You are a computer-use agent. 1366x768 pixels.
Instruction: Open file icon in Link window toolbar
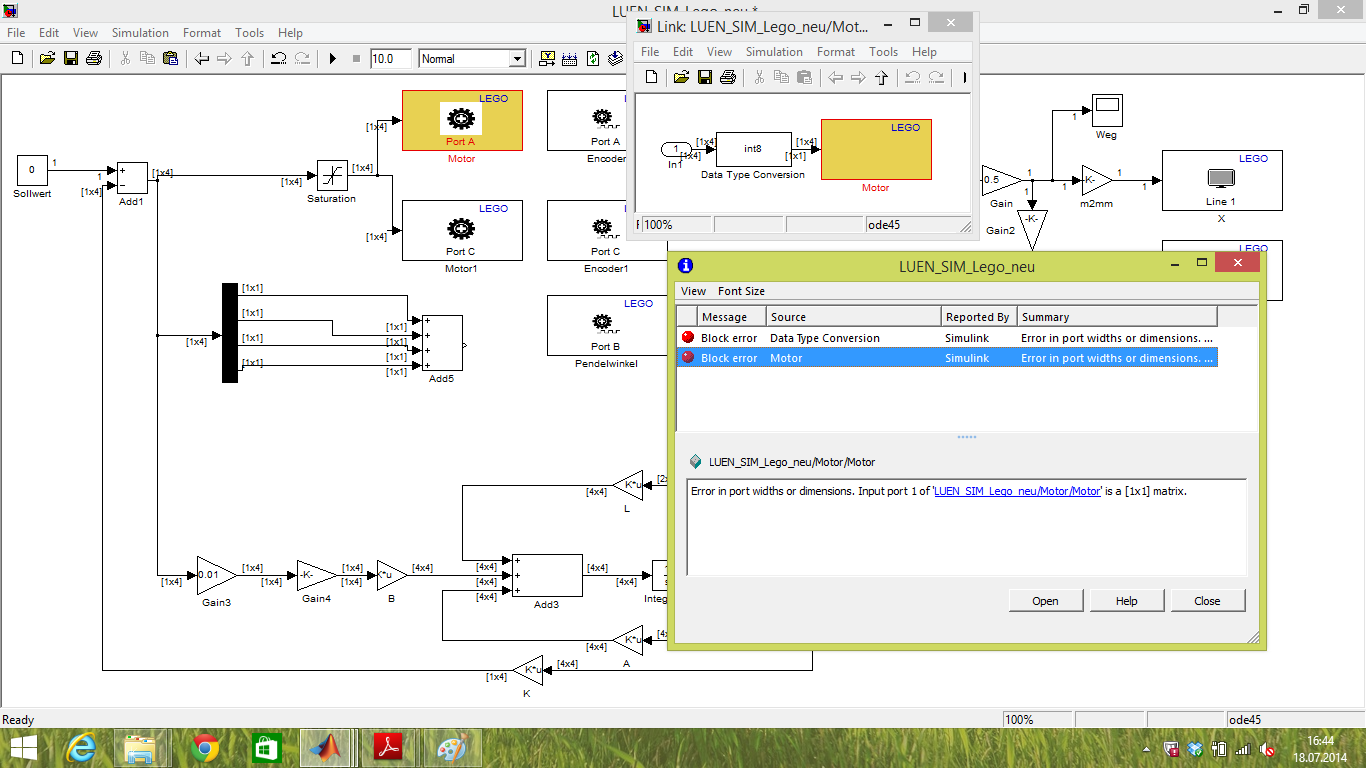click(681, 77)
